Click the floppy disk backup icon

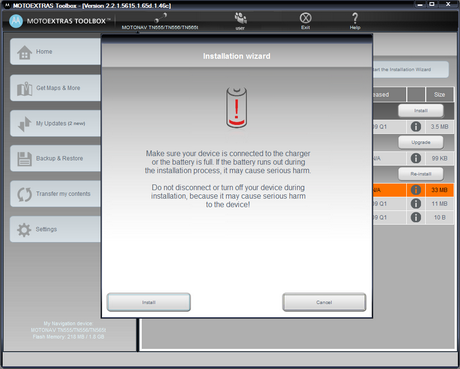[x=24, y=159]
